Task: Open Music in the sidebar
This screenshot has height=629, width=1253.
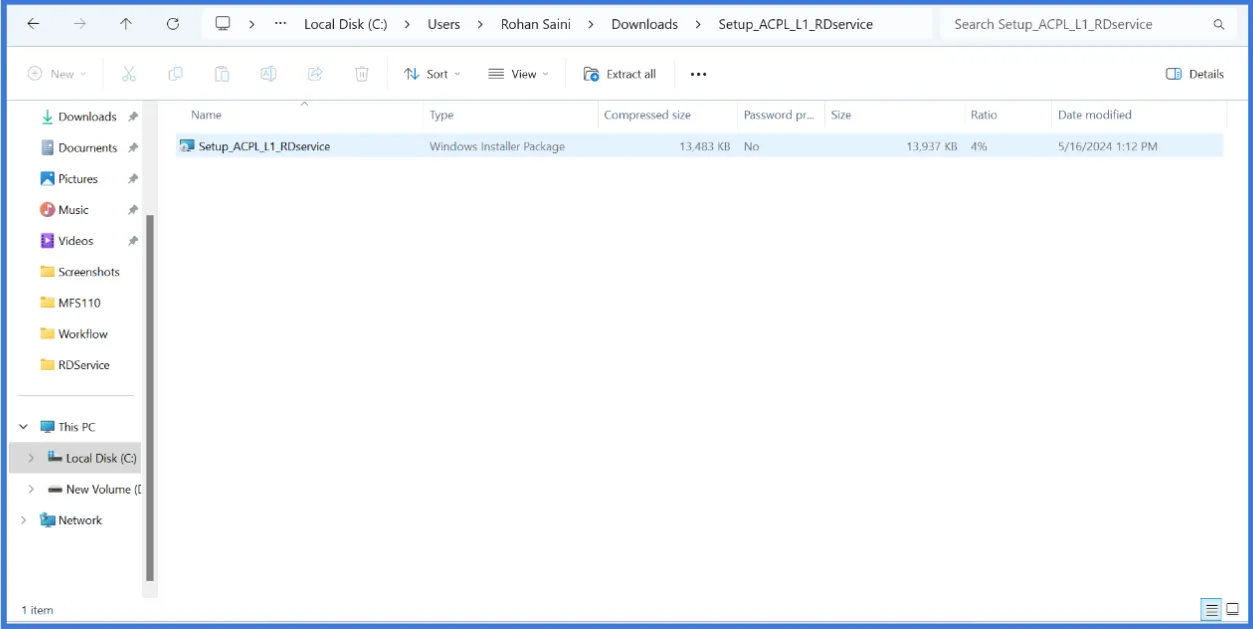Action: [73, 210]
